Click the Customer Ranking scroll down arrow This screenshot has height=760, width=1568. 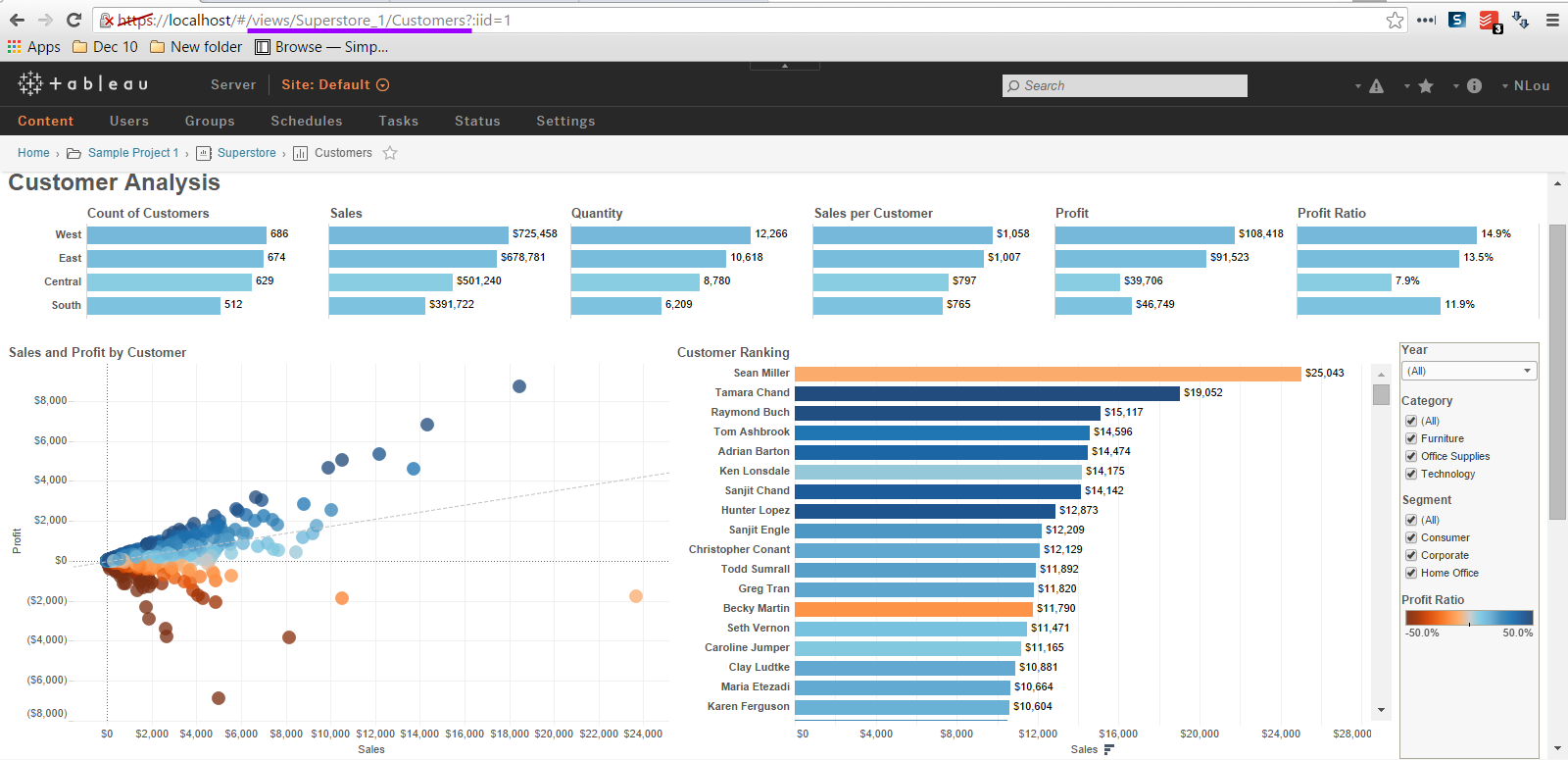1381,710
